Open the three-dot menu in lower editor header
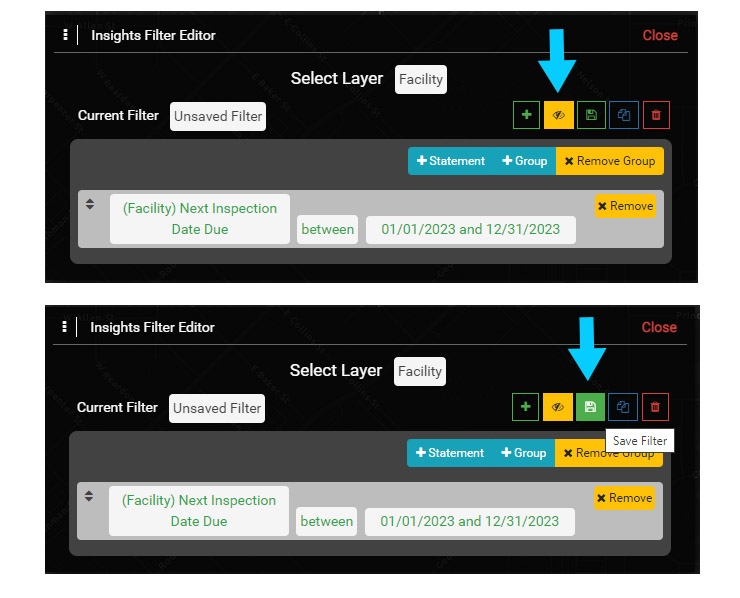The image size is (740, 598). pyautogui.click(x=65, y=327)
